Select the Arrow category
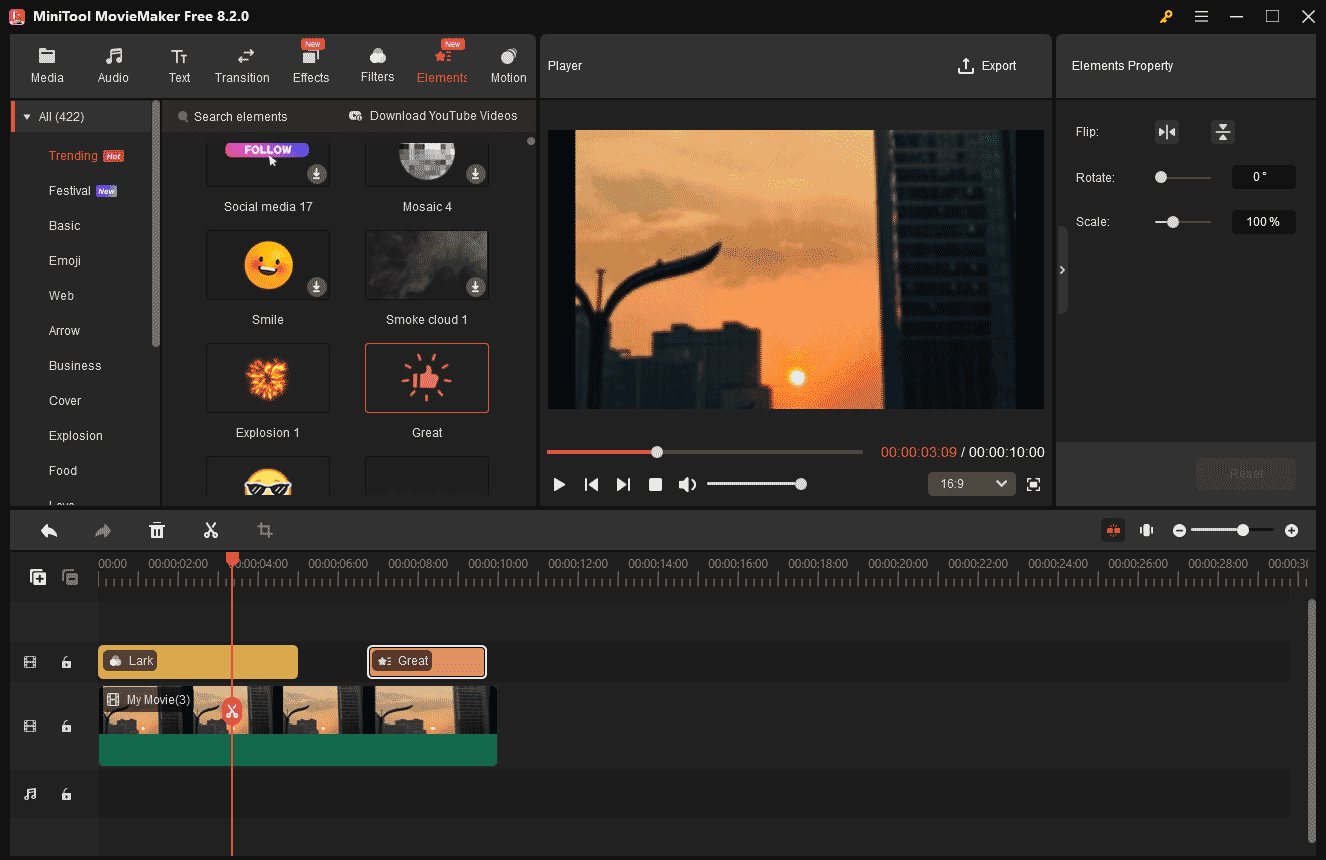 tap(64, 331)
